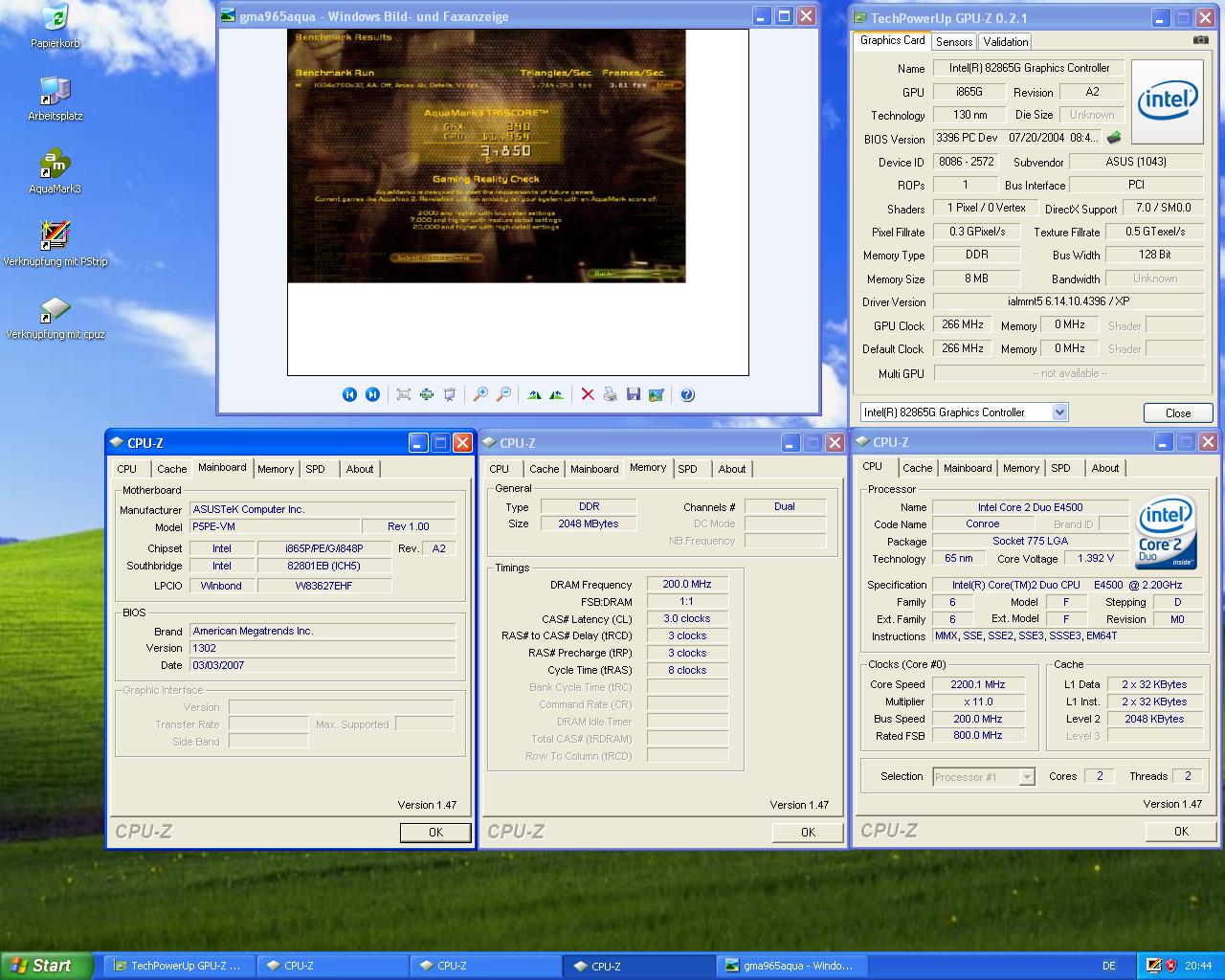This screenshot has width=1225, height=980.
Task: Open image for editing icon in viewer
Action: 657,394
